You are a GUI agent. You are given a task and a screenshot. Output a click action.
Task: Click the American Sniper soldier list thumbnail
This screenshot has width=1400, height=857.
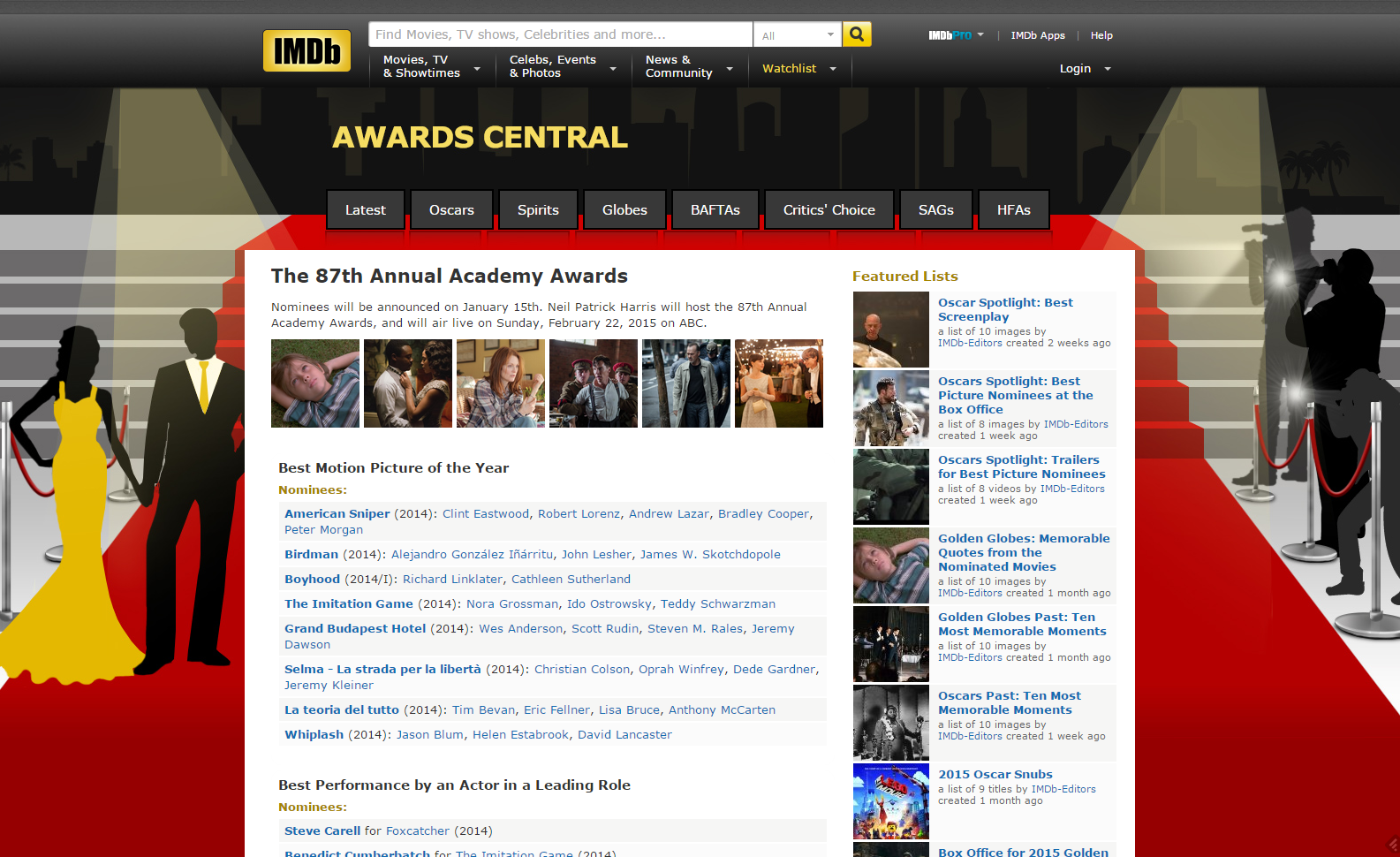[891, 408]
